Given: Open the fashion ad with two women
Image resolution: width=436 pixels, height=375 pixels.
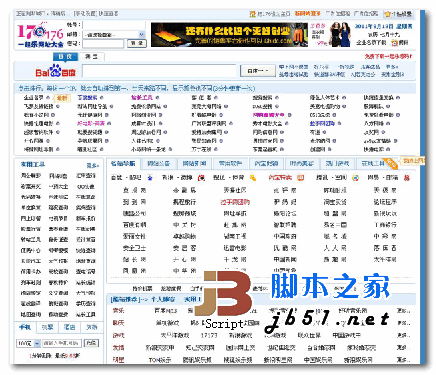Looking at the screenshot, I should coord(331,35).
